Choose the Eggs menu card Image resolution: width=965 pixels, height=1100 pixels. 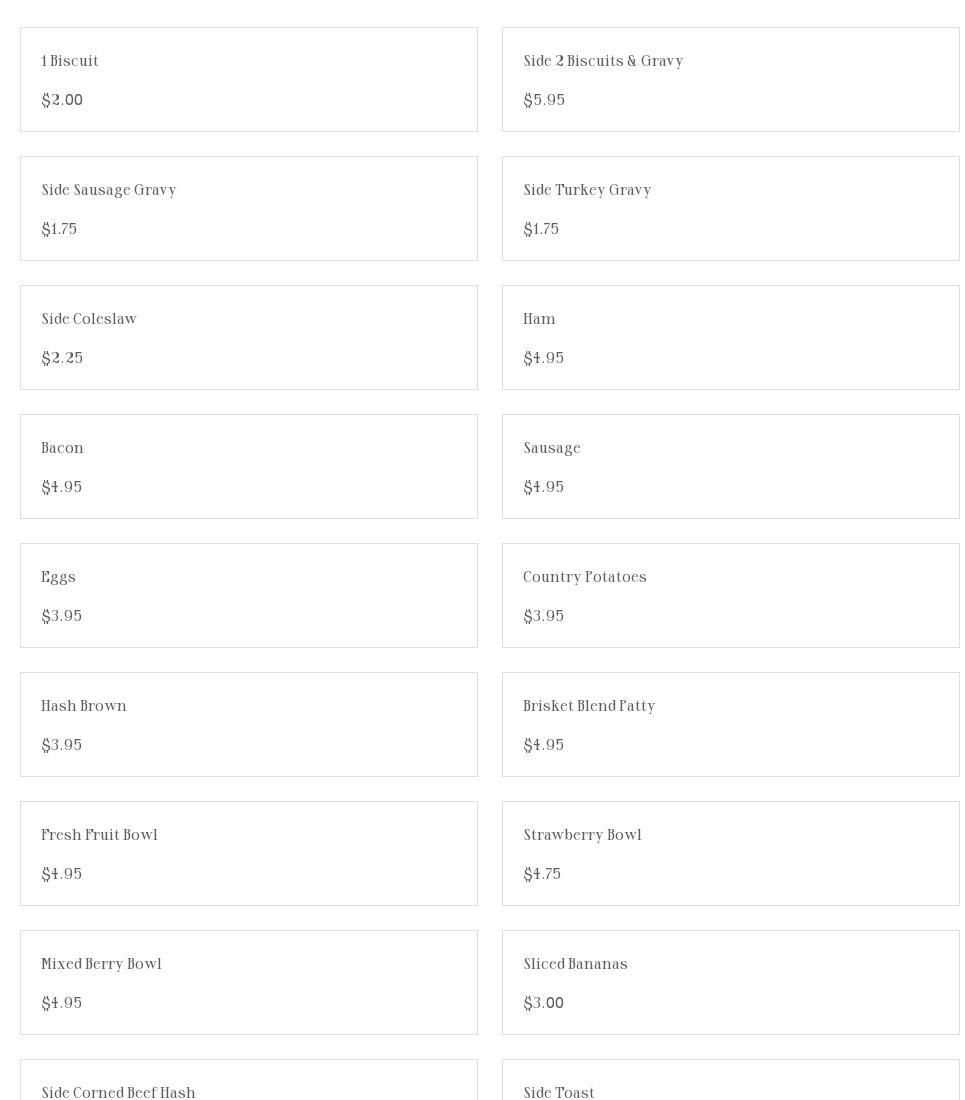(x=248, y=596)
